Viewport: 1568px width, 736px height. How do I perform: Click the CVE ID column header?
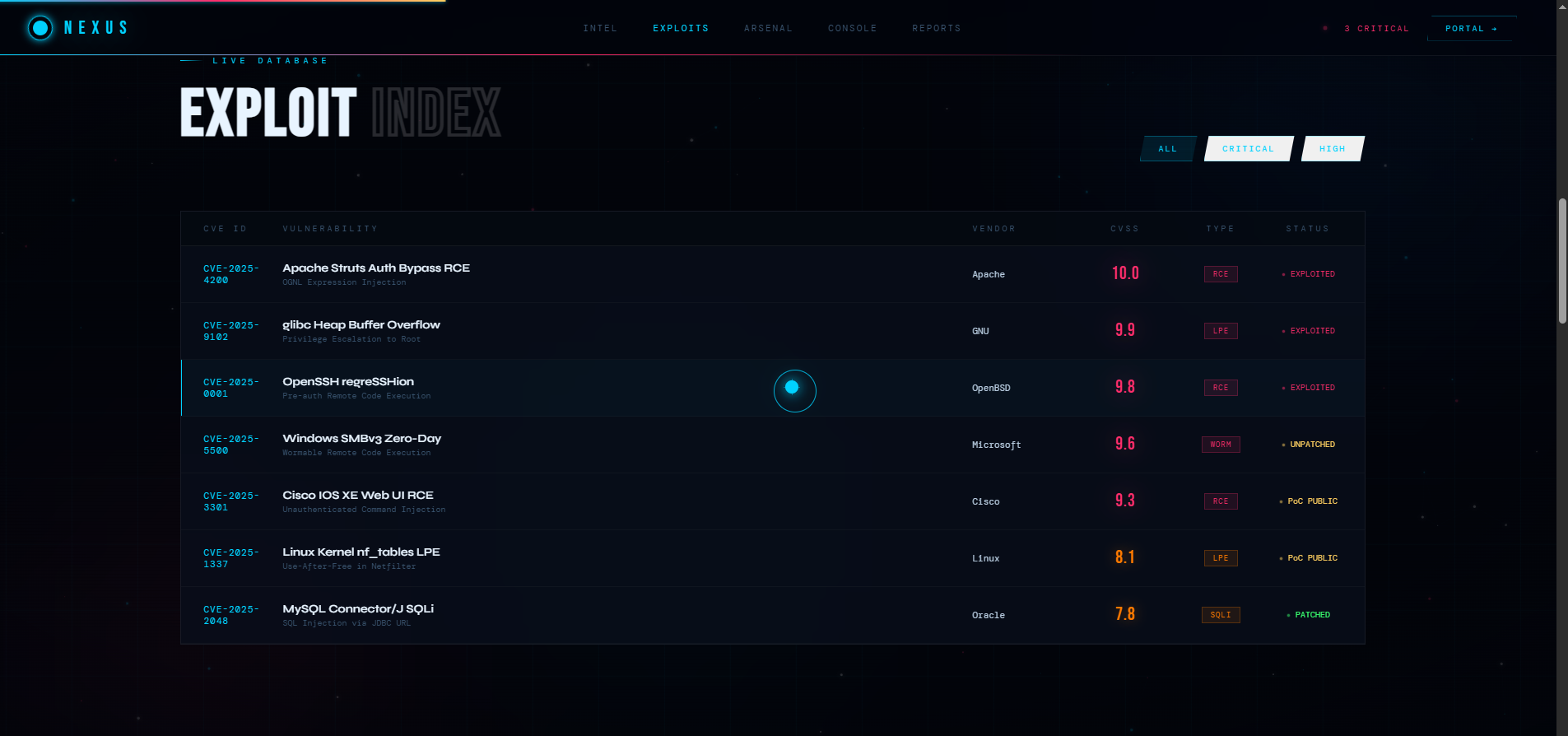(226, 229)
